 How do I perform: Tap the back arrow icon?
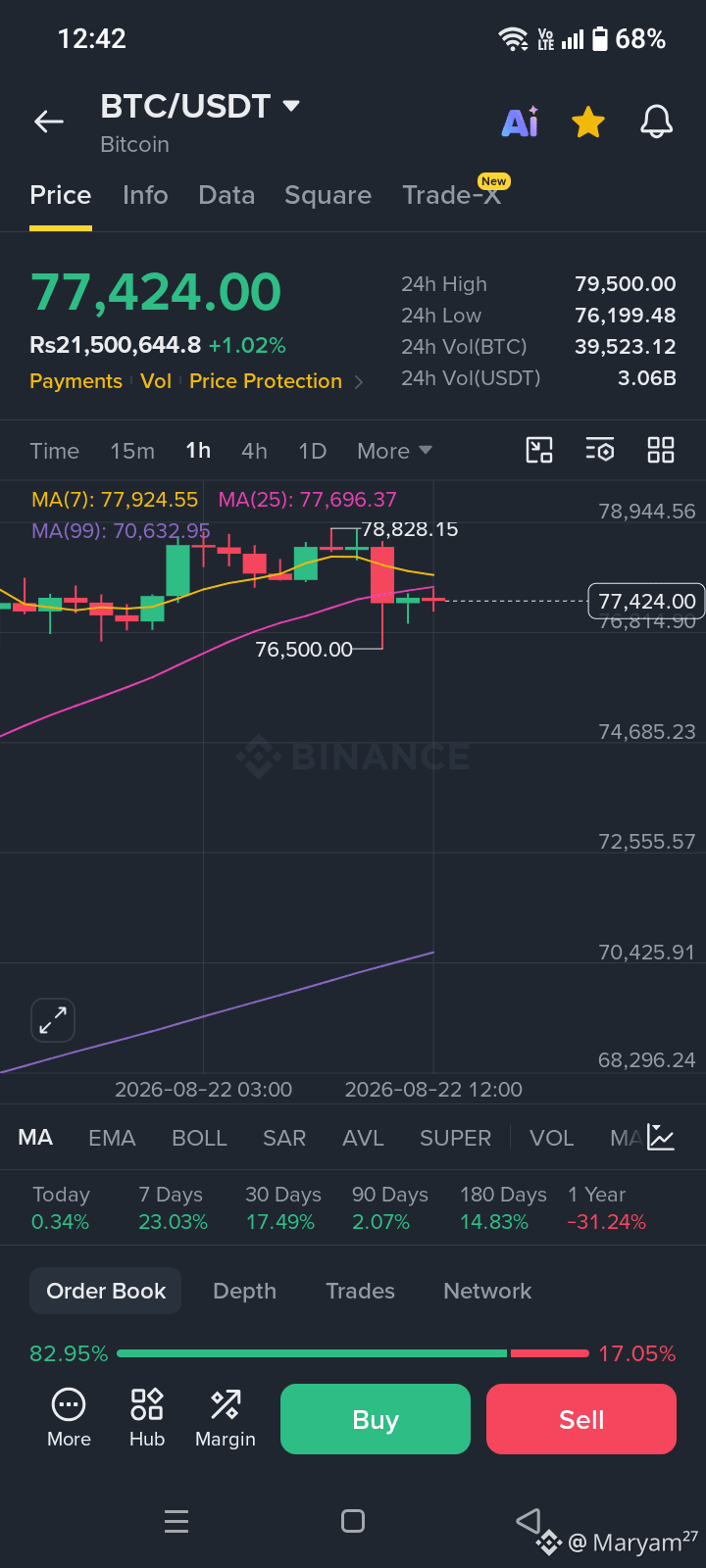pyautogui.click(x=49, y=122)
